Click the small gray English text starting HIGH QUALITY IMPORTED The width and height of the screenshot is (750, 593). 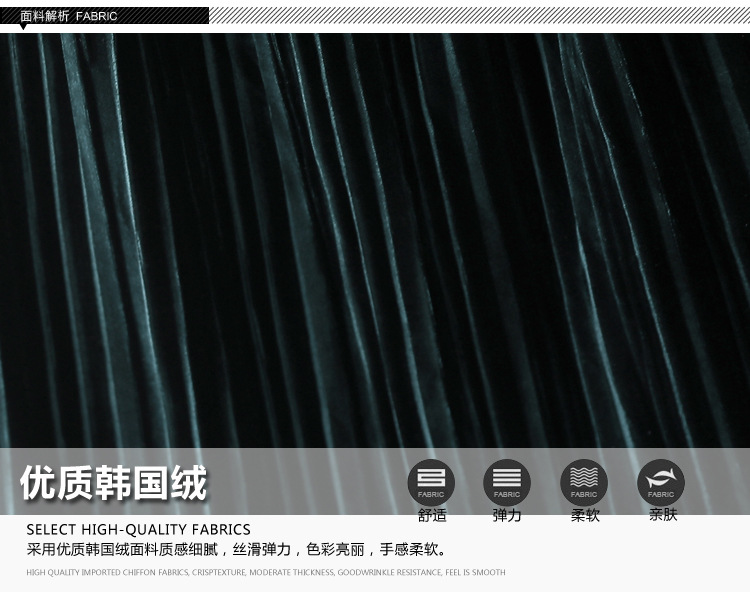(266, 572)
